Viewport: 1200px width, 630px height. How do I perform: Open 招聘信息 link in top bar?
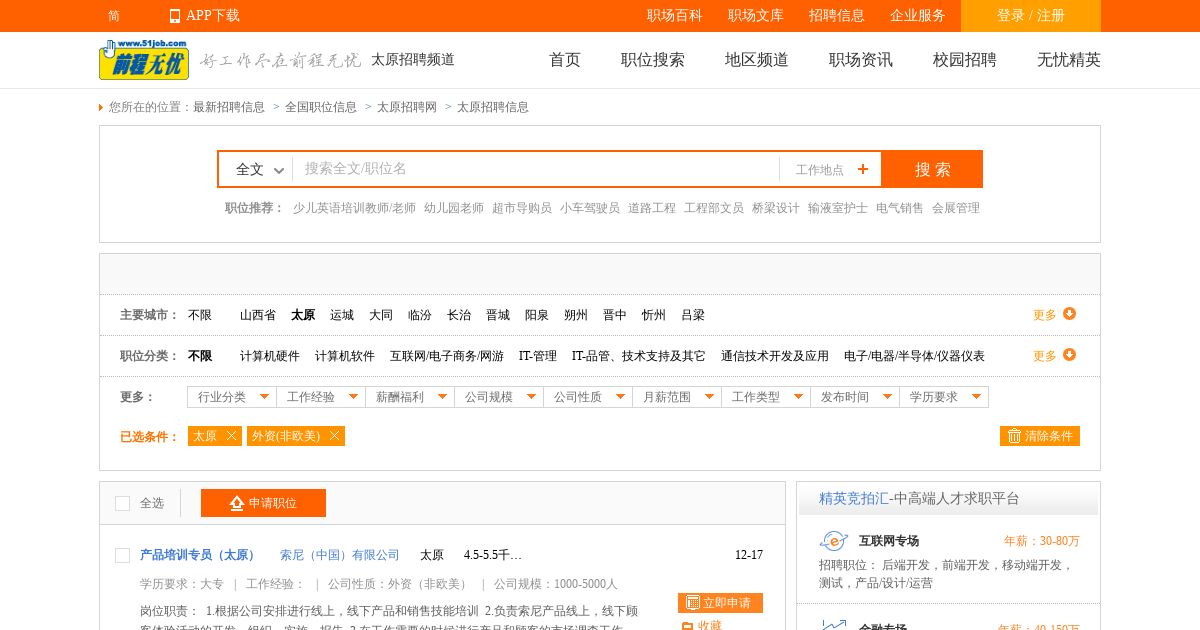coord(837,16)
